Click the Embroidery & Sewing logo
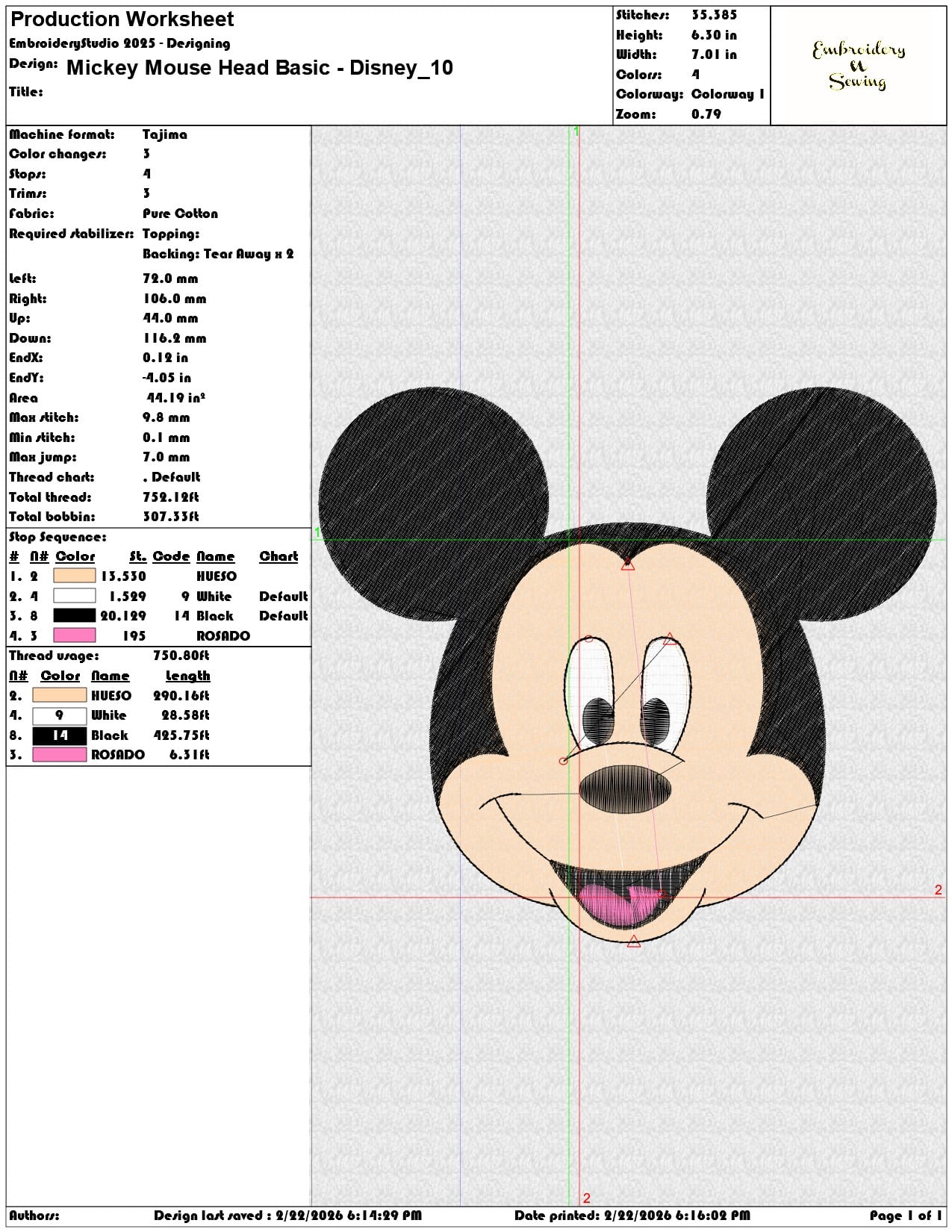 [x=859, y=66]
